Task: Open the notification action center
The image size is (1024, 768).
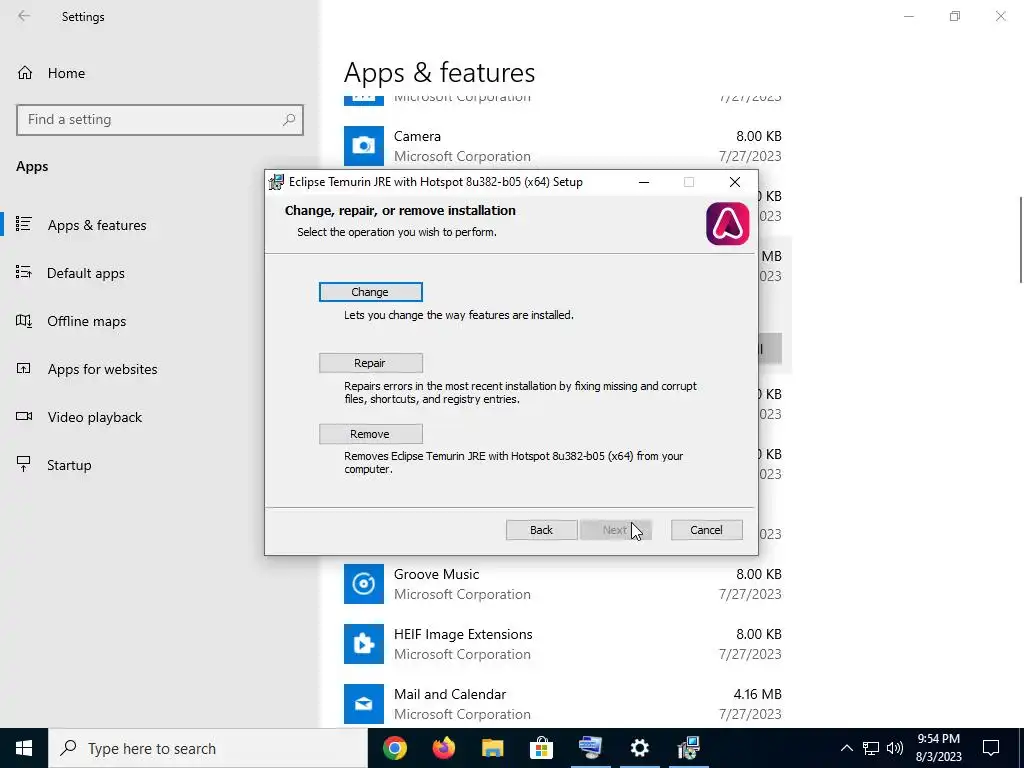Action: point(991,748)
